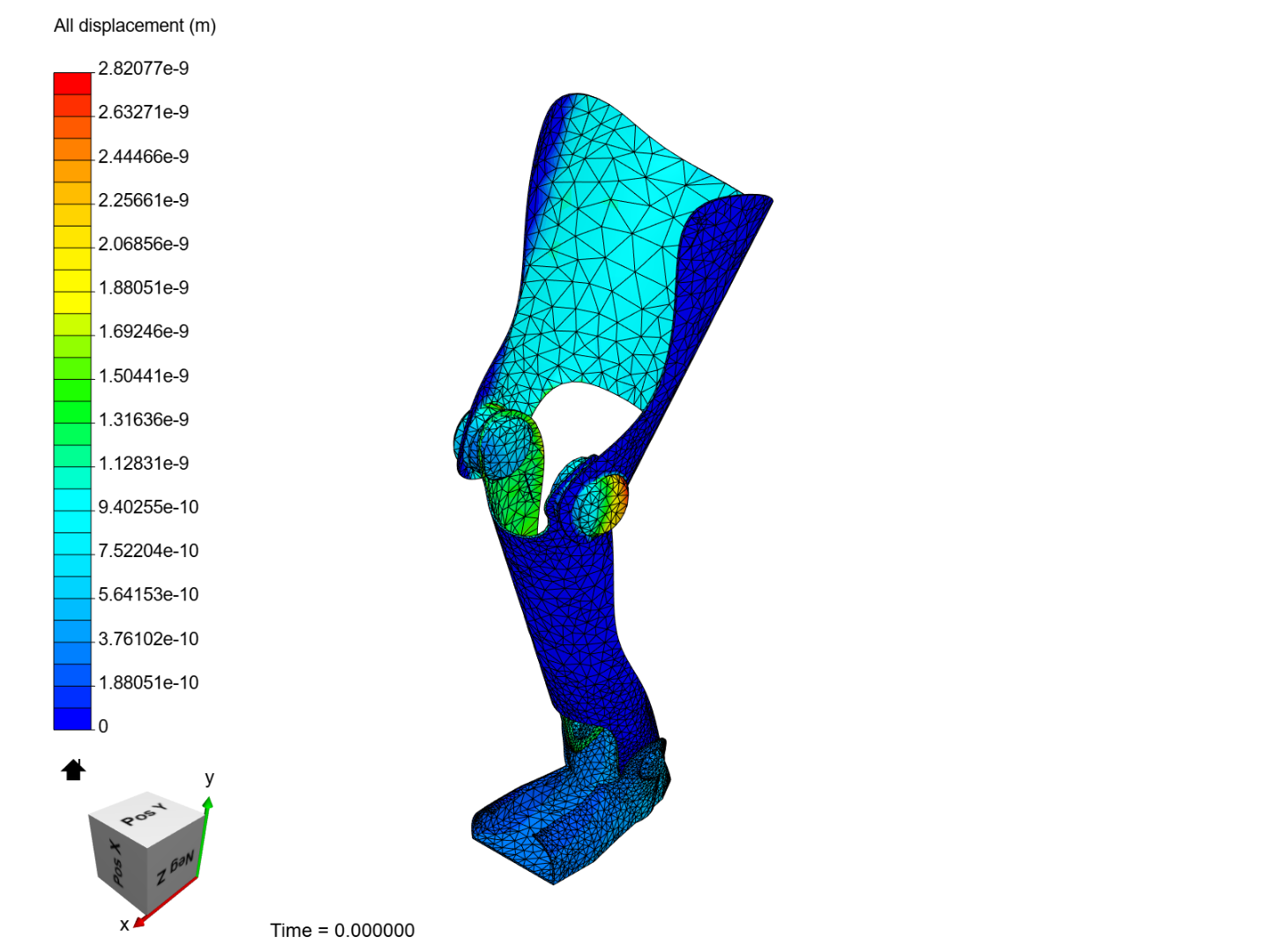Click legend value 5.64153e-10
The image size is (1270, 952).
click(x=148, y=594)
